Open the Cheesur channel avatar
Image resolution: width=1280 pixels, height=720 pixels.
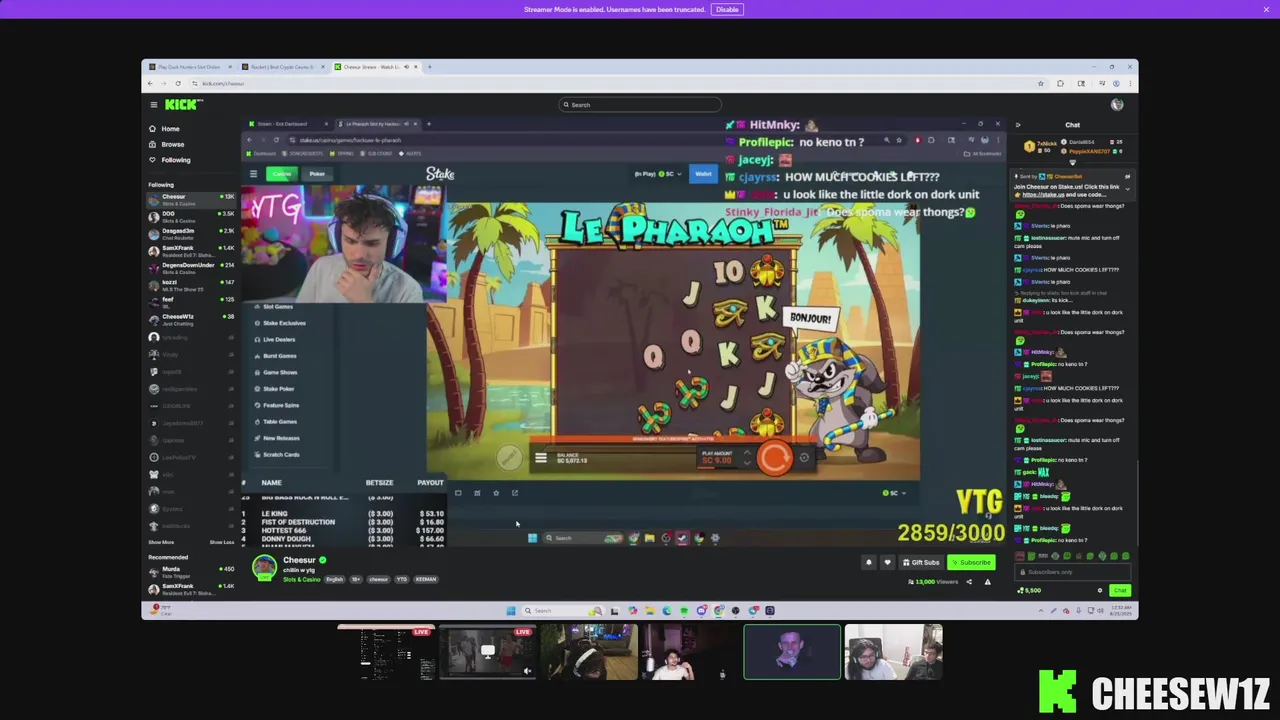click(264, 567)
